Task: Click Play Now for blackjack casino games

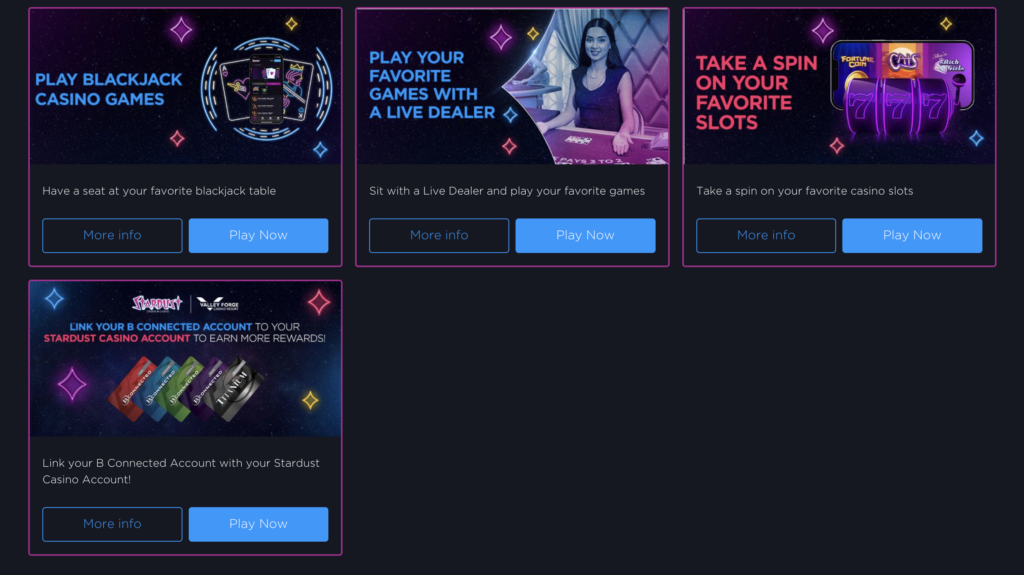Action: tap(258, 235)
